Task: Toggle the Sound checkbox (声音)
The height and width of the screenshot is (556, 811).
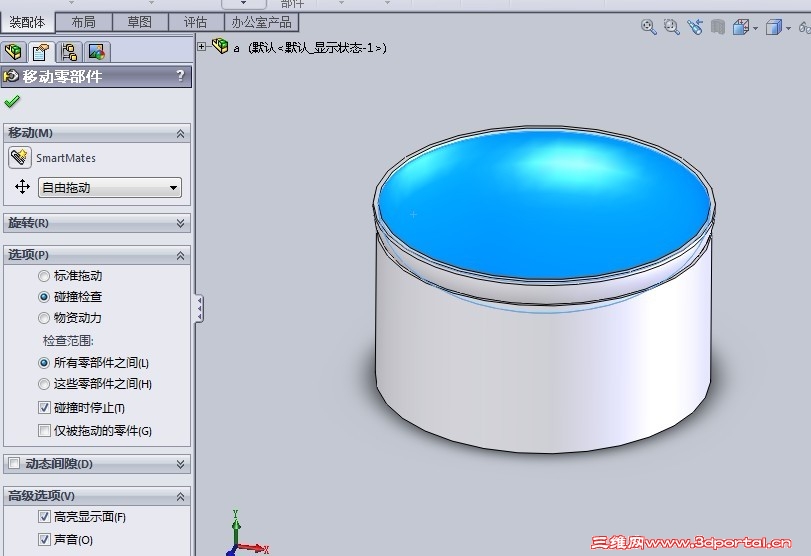Action: 44,539
